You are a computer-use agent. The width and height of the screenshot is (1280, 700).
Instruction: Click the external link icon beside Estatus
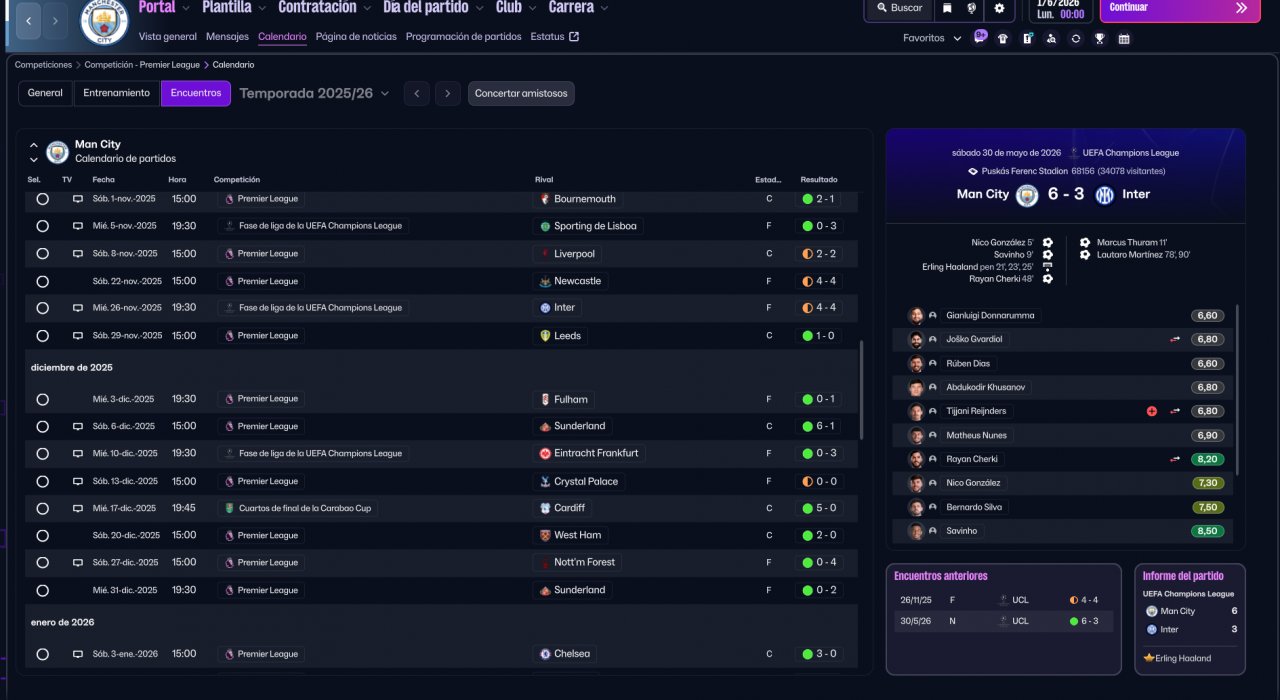(574, 37)
